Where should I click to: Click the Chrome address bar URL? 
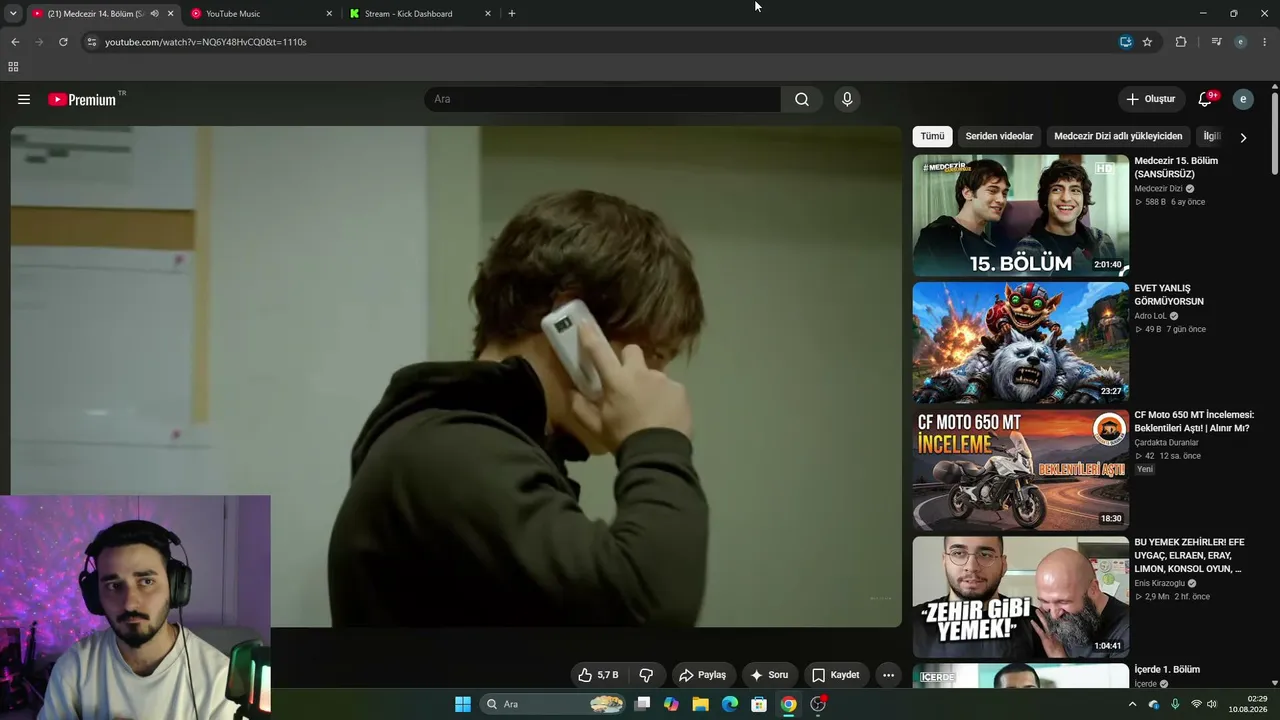[206, 42]
